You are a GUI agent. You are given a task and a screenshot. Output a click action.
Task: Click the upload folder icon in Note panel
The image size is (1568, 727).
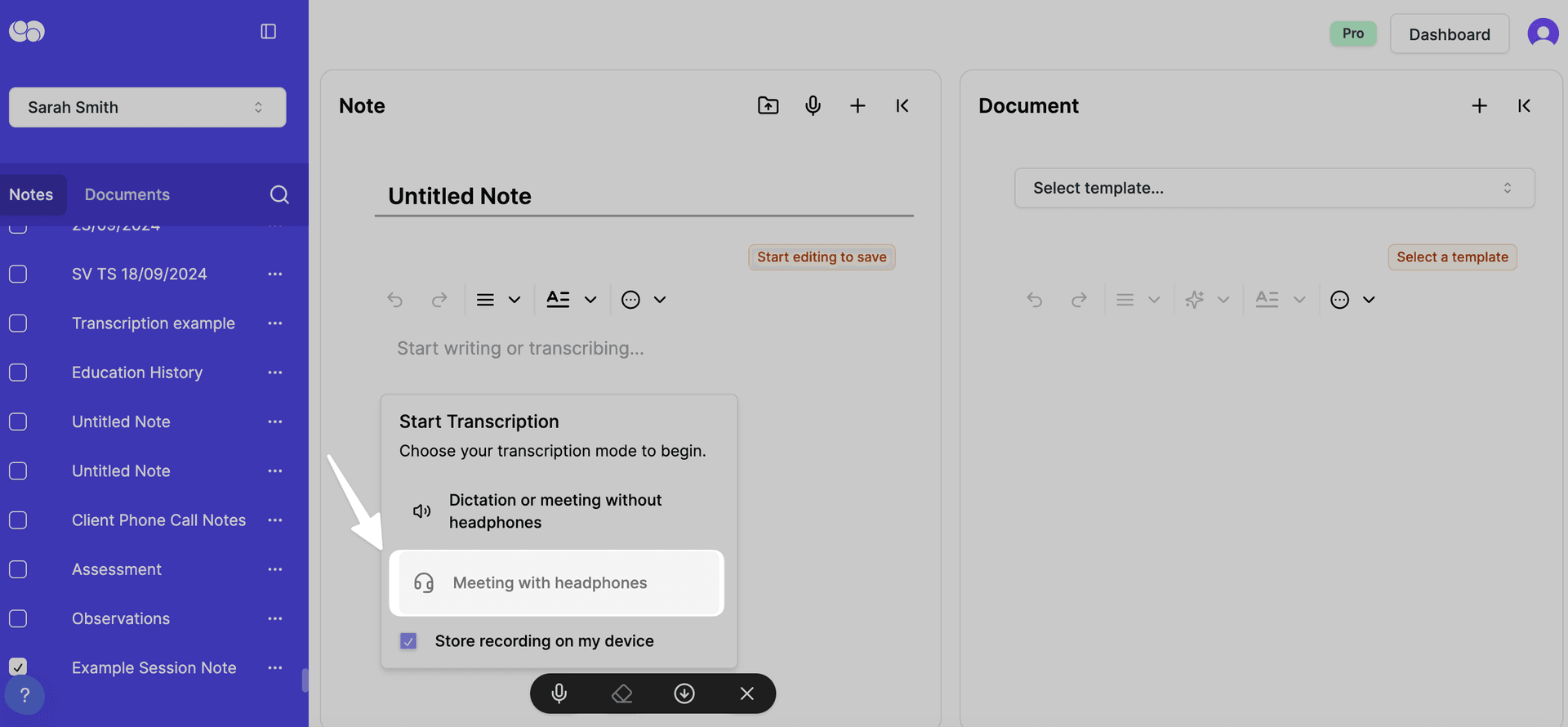[768, 105]
